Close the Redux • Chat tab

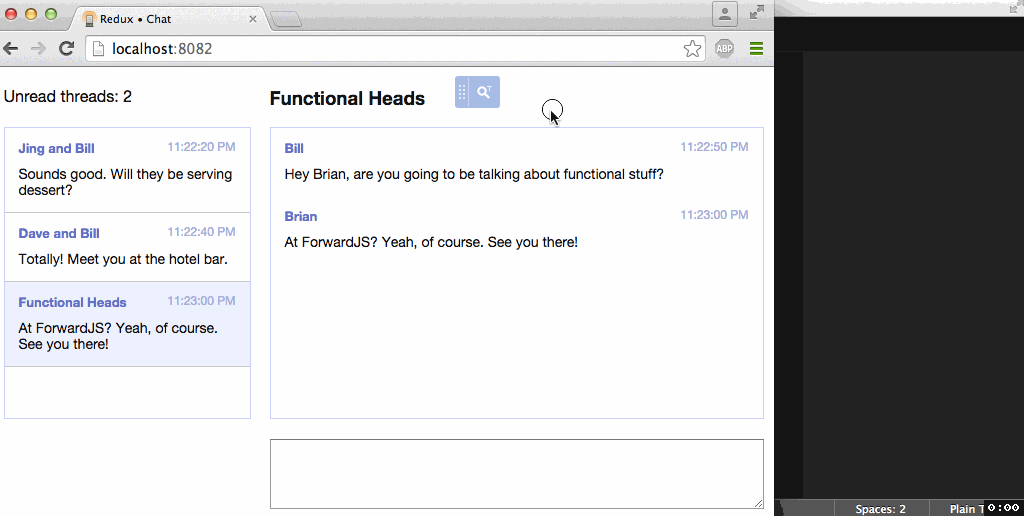(x=253, y=19)
